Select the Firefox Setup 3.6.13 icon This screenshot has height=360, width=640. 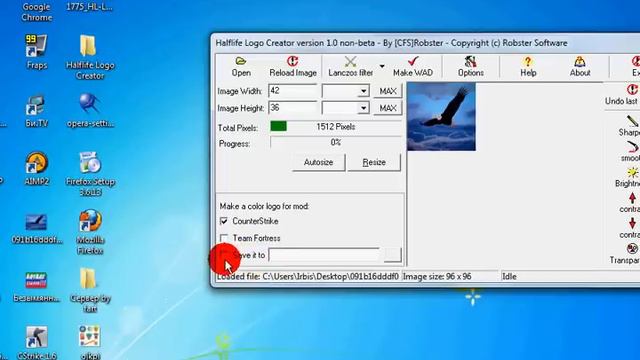click(x=90, y=173)
